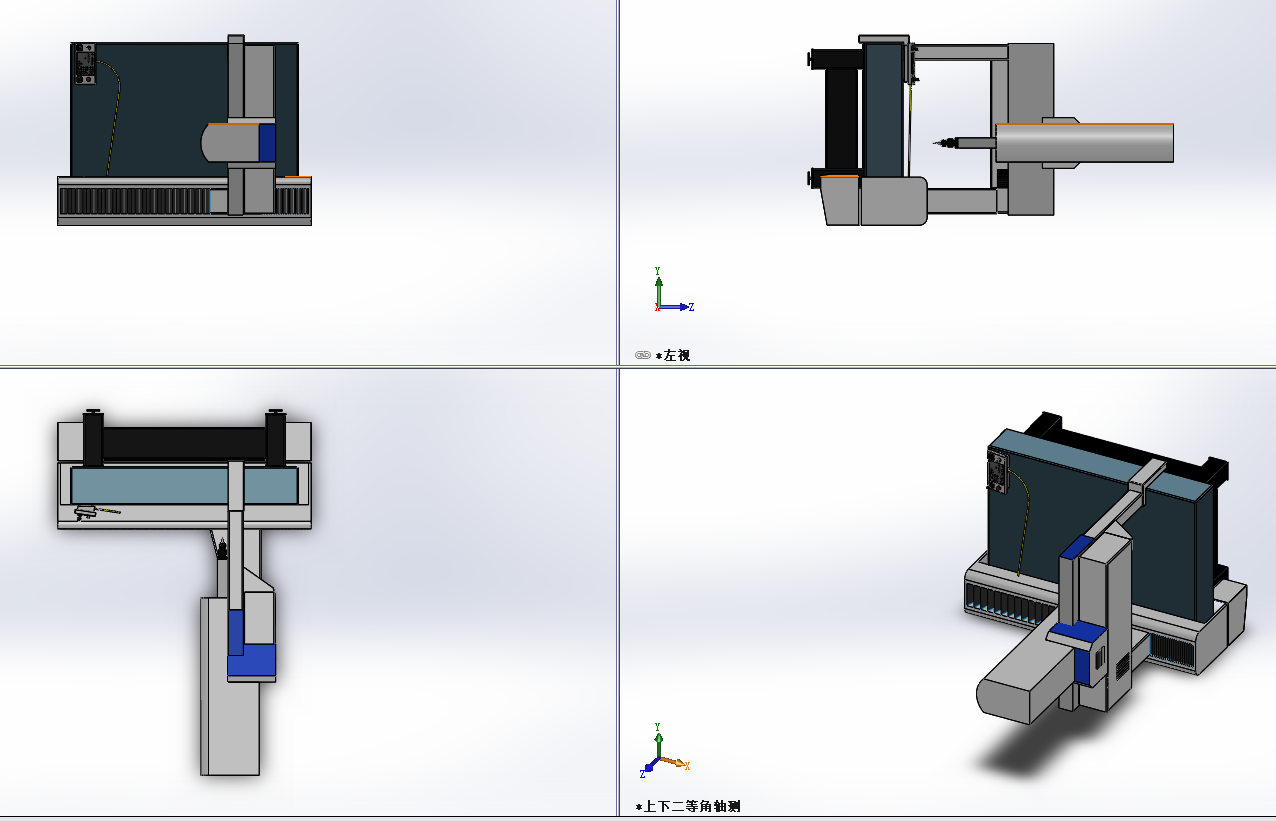
Task: Select the long gray arm in the top-view viewport
Action: pyautogui.click(x=231, y=688)
